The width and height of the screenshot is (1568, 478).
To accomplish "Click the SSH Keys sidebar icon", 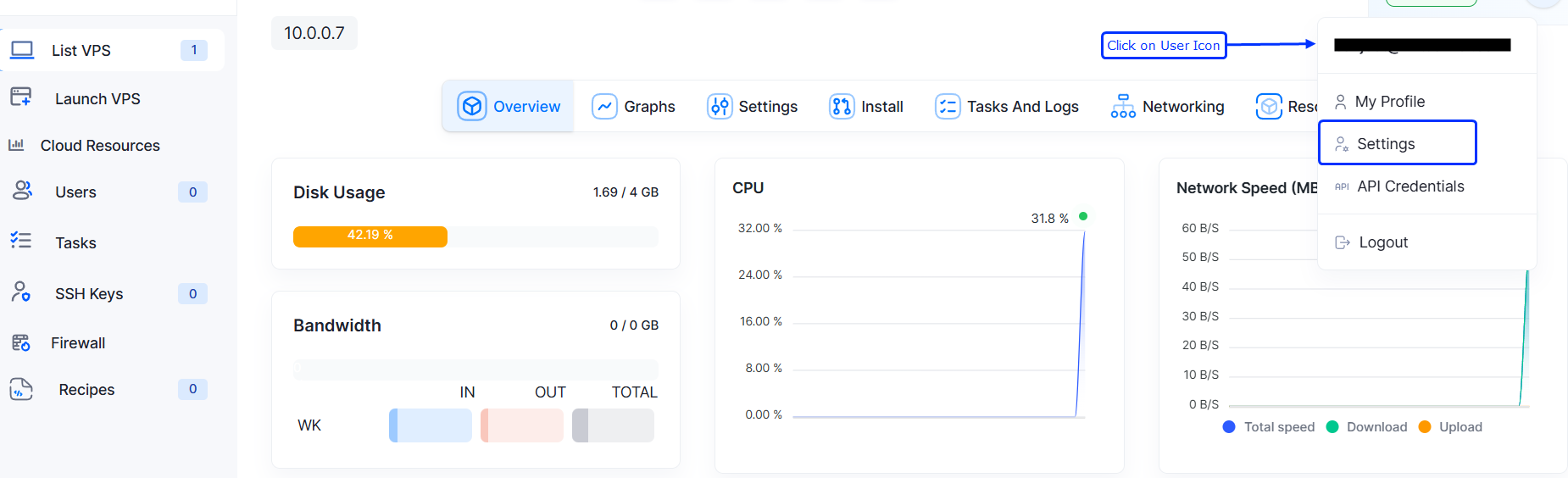I will (x=21, y=292).
